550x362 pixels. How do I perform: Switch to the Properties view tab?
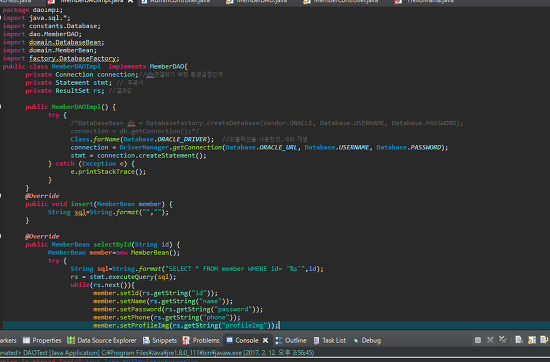tap(42, 340)
